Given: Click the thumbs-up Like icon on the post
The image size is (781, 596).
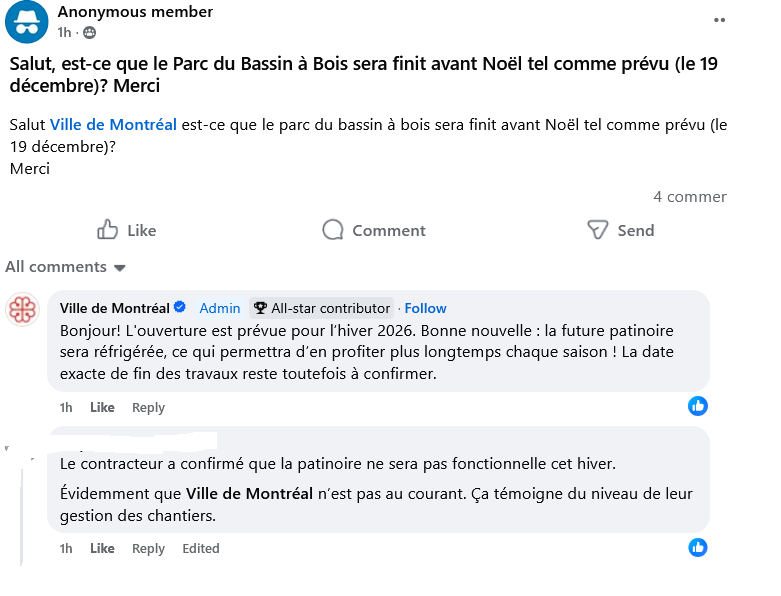Looking at the screenshot, I should pos(107,230).
